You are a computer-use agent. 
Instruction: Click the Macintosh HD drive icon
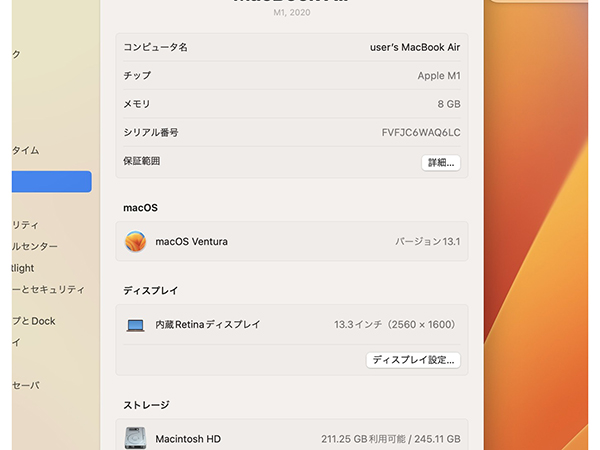pos(135,439)
